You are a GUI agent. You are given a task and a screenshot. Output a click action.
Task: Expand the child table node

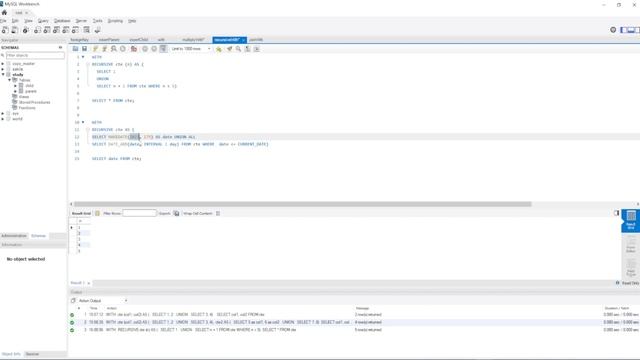tap(16, 86)
